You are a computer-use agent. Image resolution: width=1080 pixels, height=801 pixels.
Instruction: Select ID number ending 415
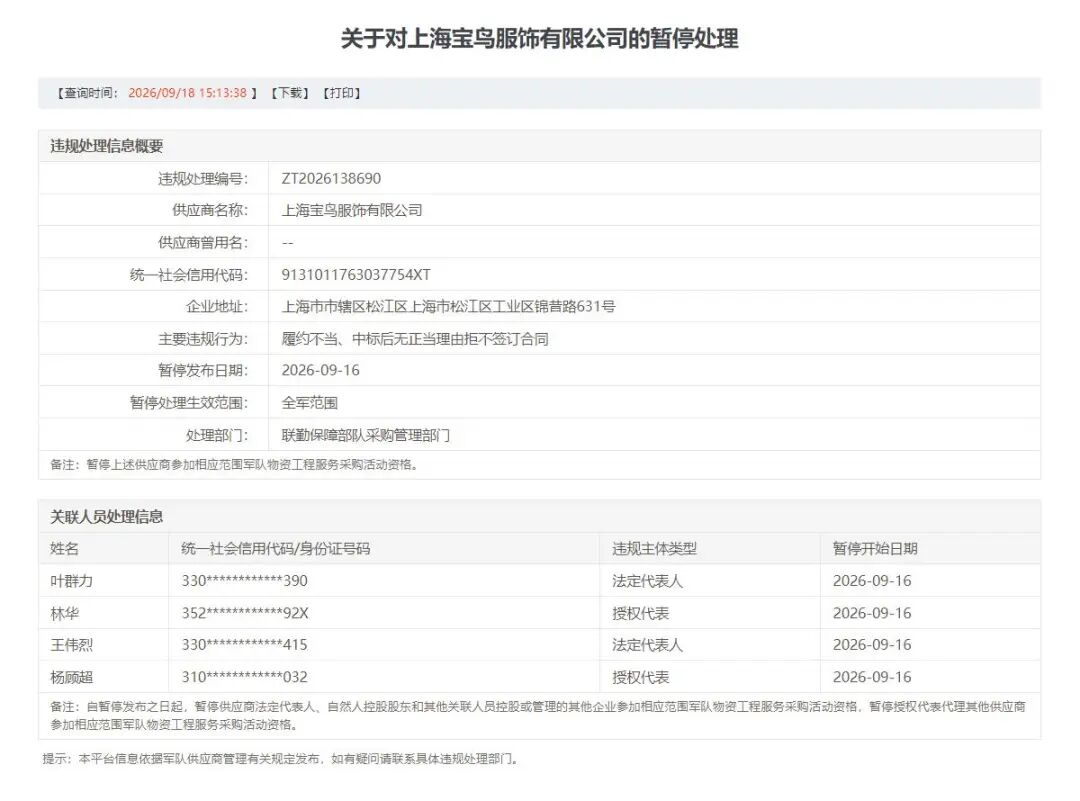pos(245,645)
